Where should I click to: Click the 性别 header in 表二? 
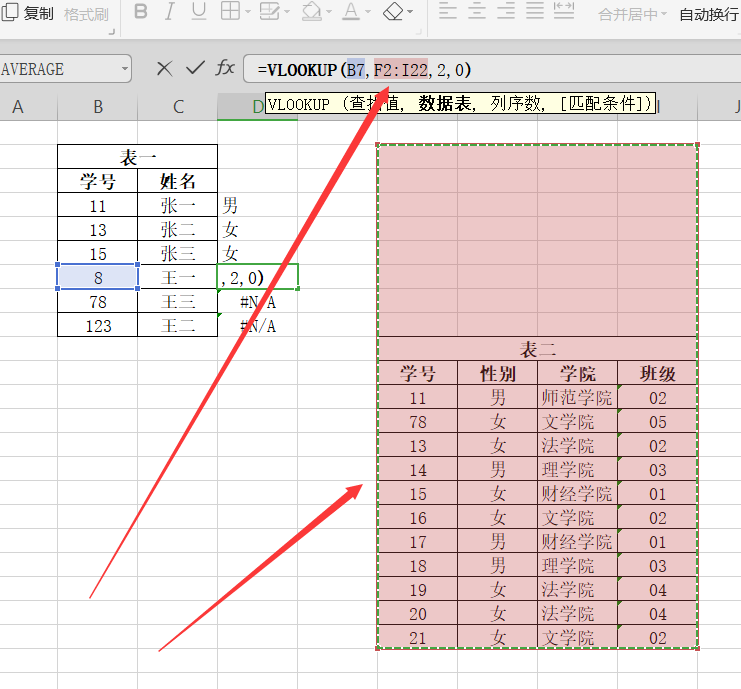click(497, 373)
